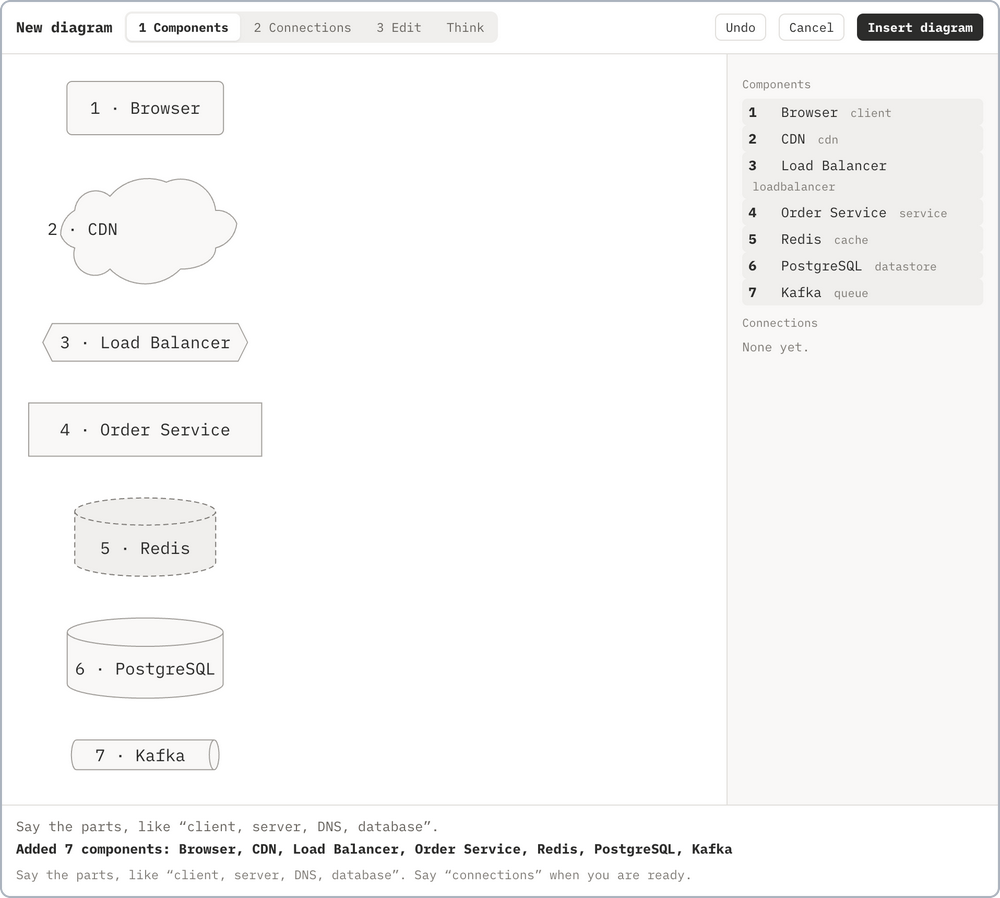Click the Connections sidebar heading
This screenshot has width=1000, height=898.
tap(779, 323)
